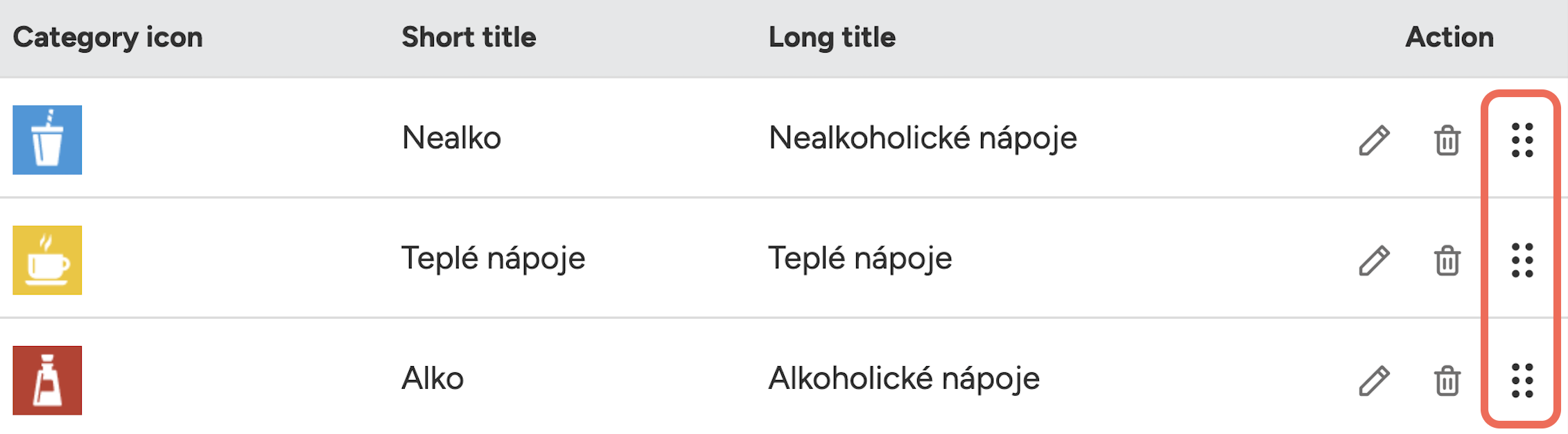Click the drag handle for Nealko row
This screenshot has width=1568, height=434.
pyautogui.click(x=1522, y=140)
